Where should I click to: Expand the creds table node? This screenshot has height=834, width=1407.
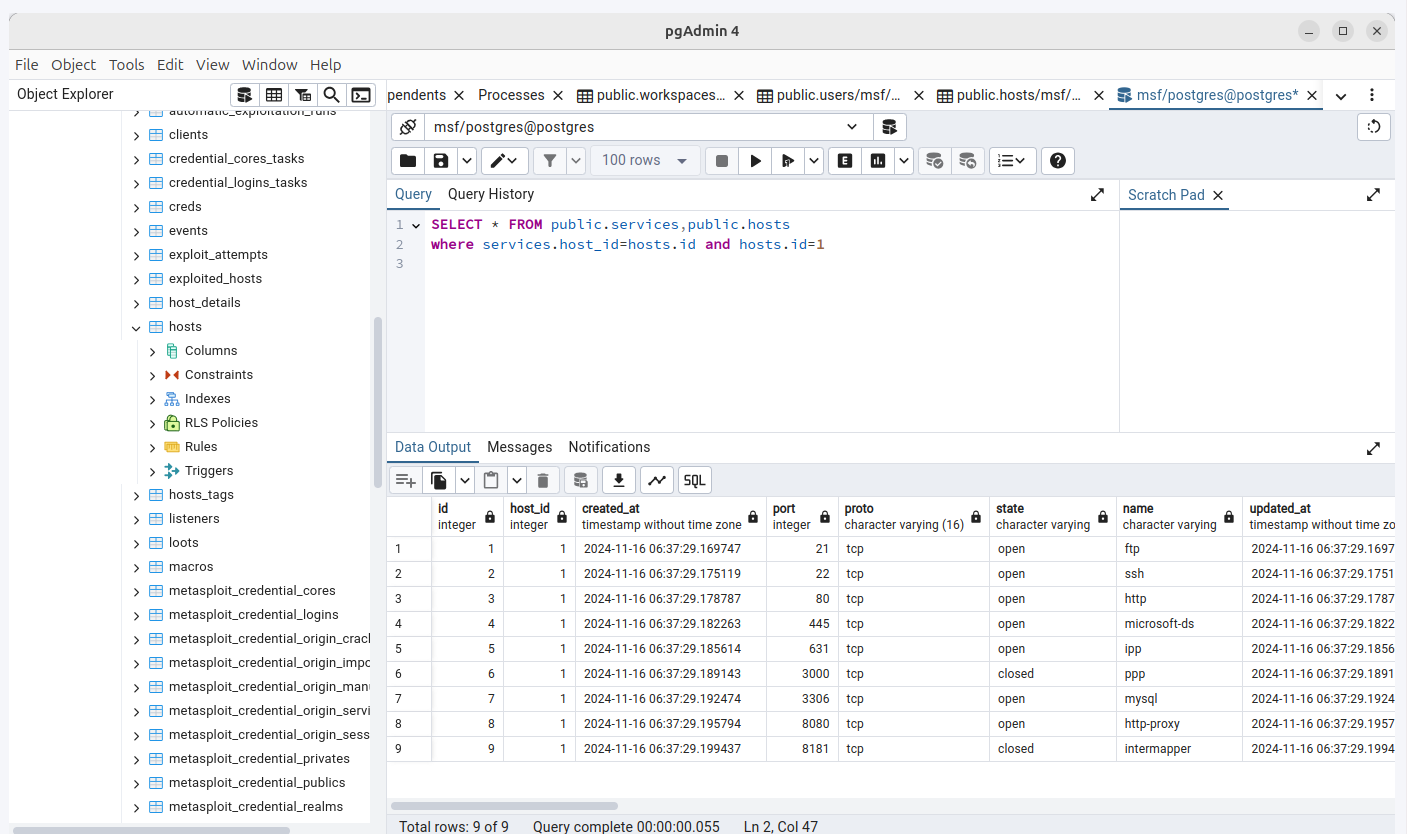point(136,207)
